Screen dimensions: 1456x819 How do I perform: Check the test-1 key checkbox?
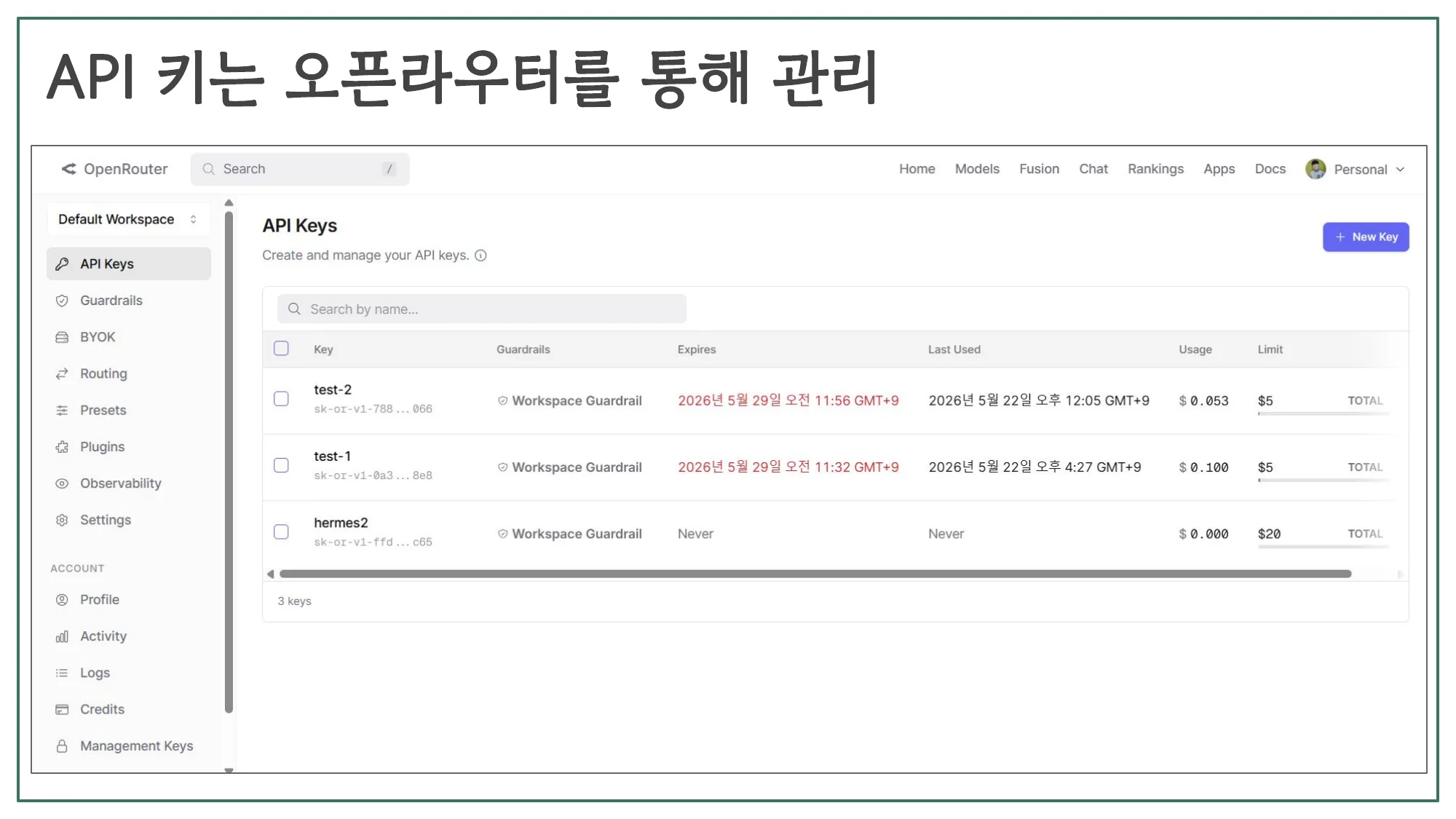281,465
